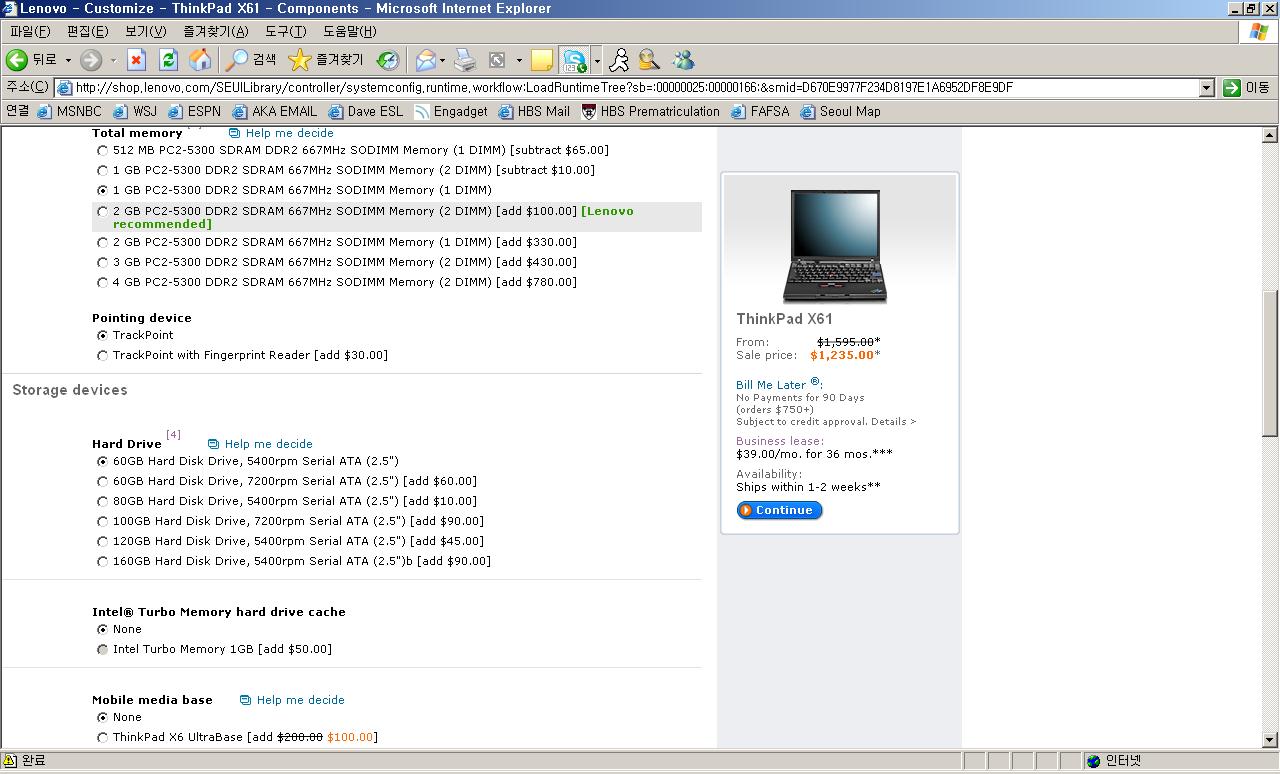Open the History toolbar icon
Screen dimensions: 1280x774
click(388, 60)
